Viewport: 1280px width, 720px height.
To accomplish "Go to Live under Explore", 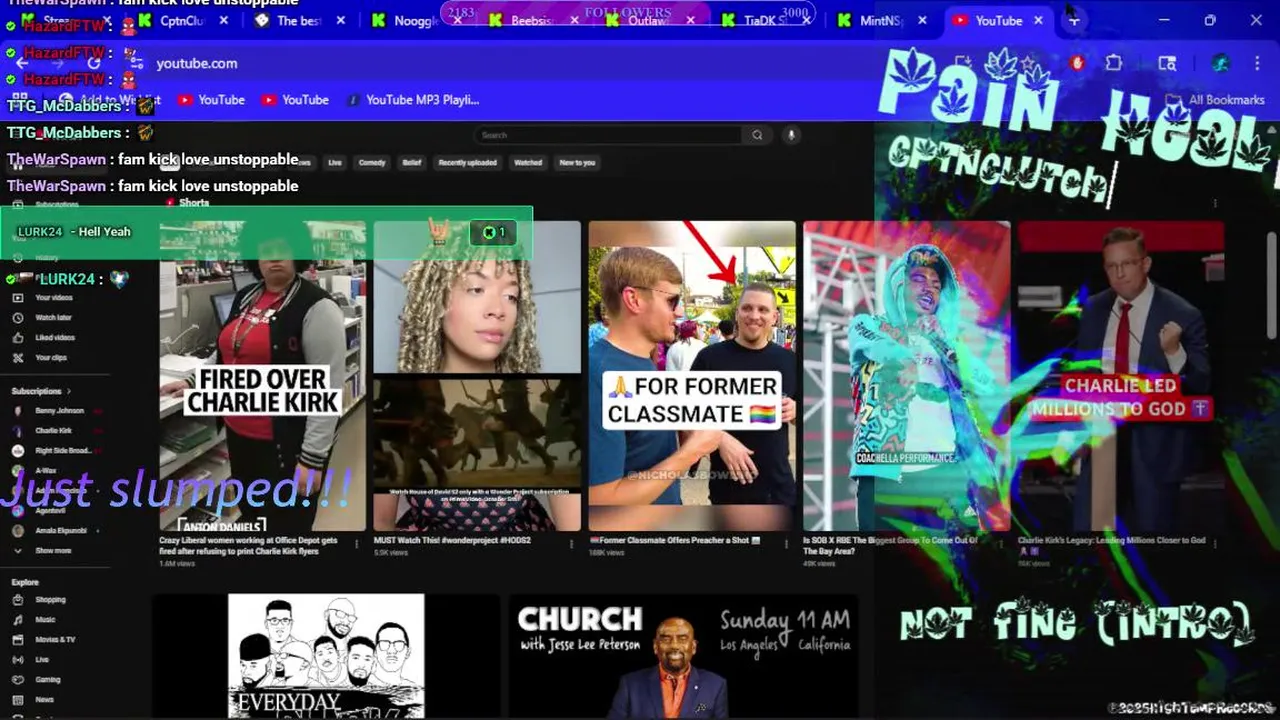I will coord(40,660).
